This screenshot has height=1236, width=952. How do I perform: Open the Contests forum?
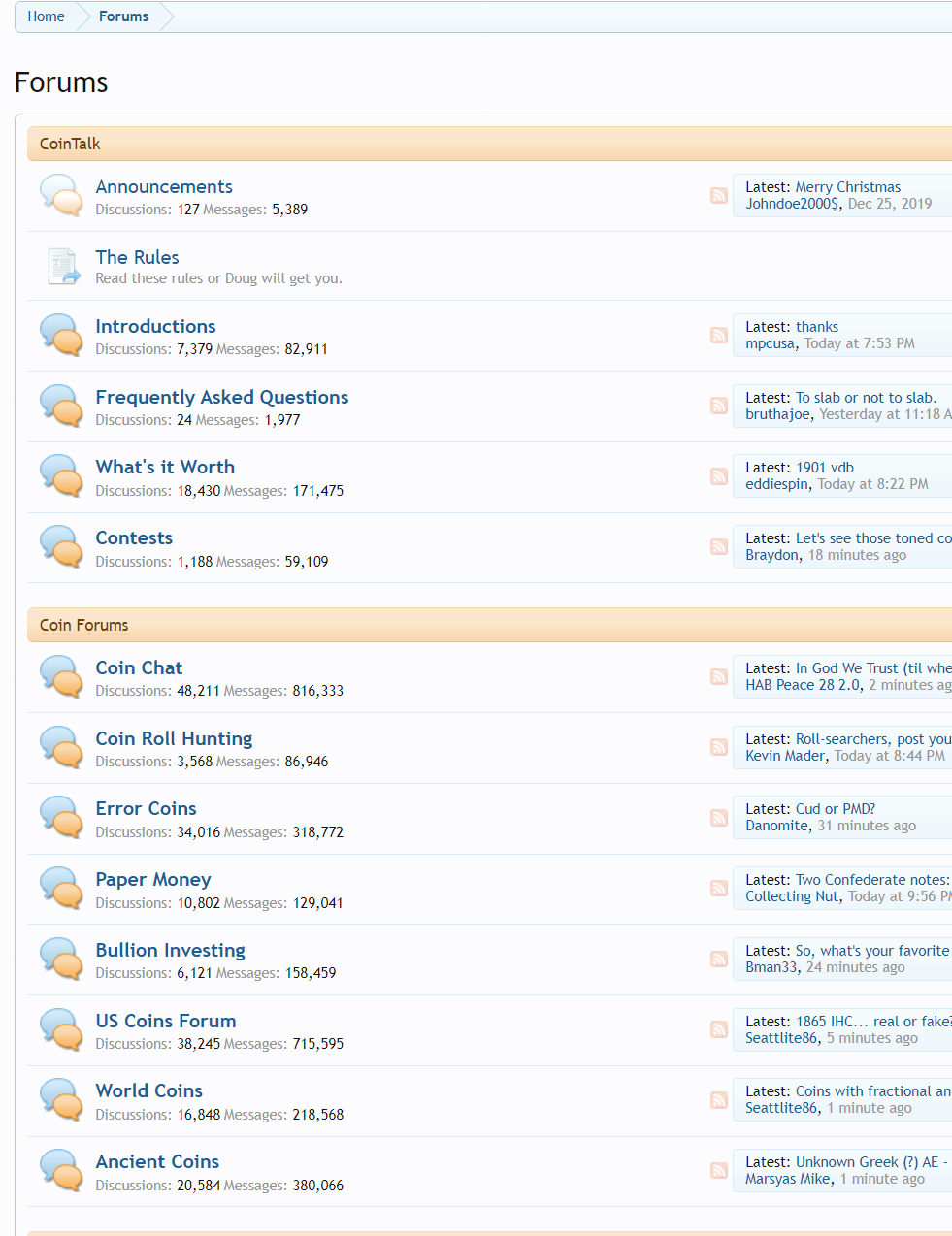[134, 537]
